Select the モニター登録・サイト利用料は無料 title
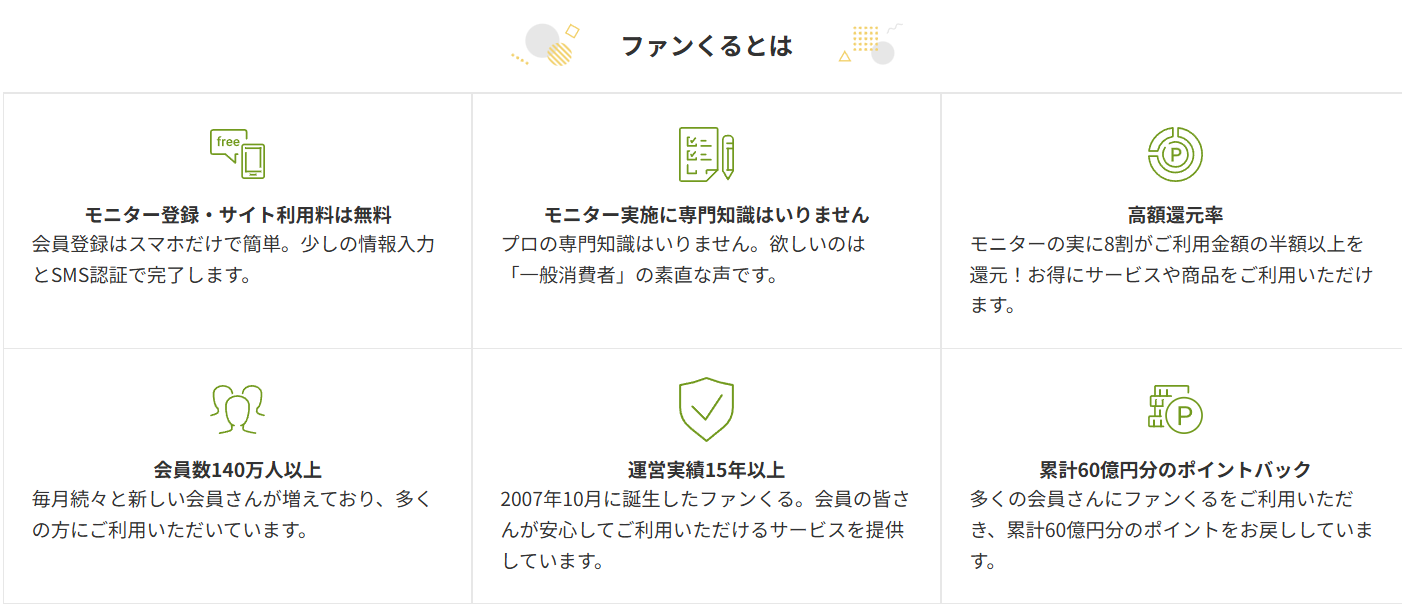Viewport: 1402px width, 608px height. (x=238, y=215)
